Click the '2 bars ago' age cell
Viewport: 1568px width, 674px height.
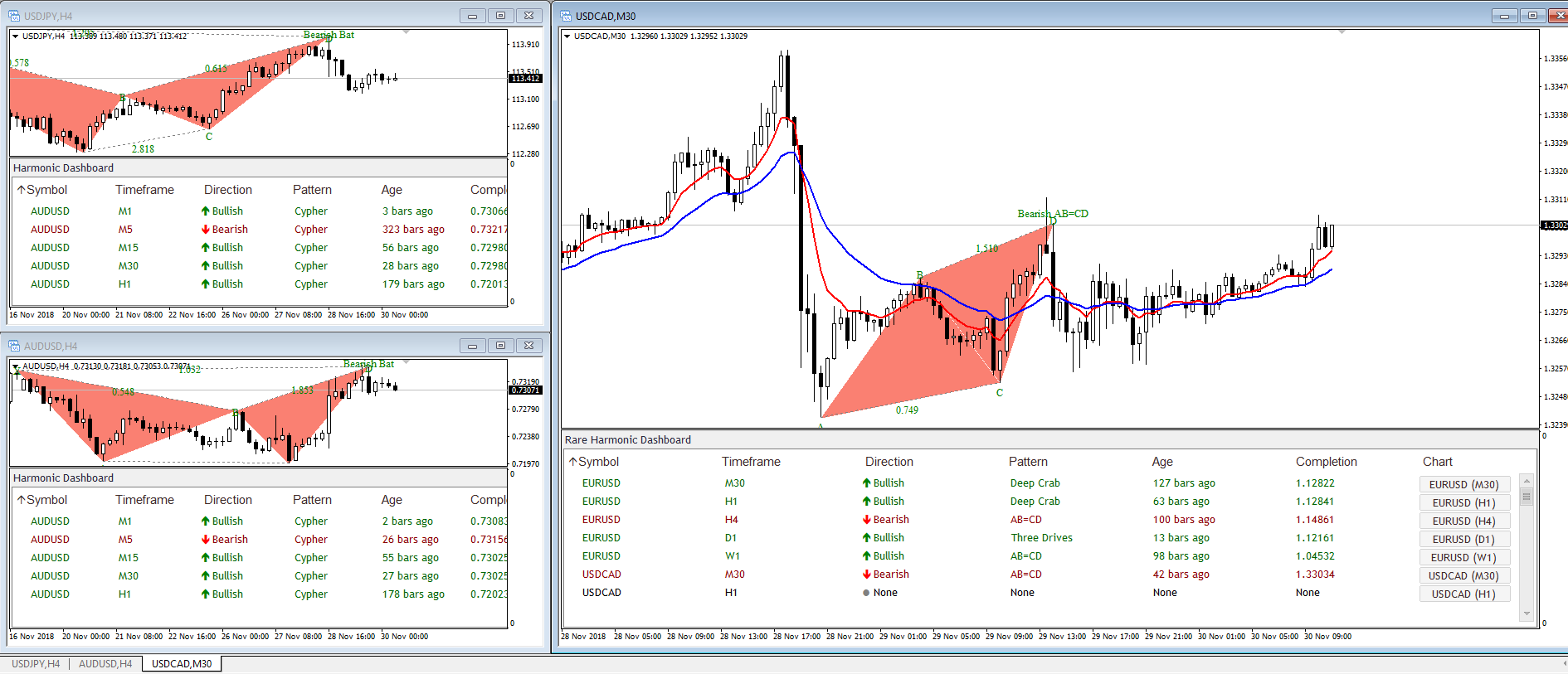407,521
